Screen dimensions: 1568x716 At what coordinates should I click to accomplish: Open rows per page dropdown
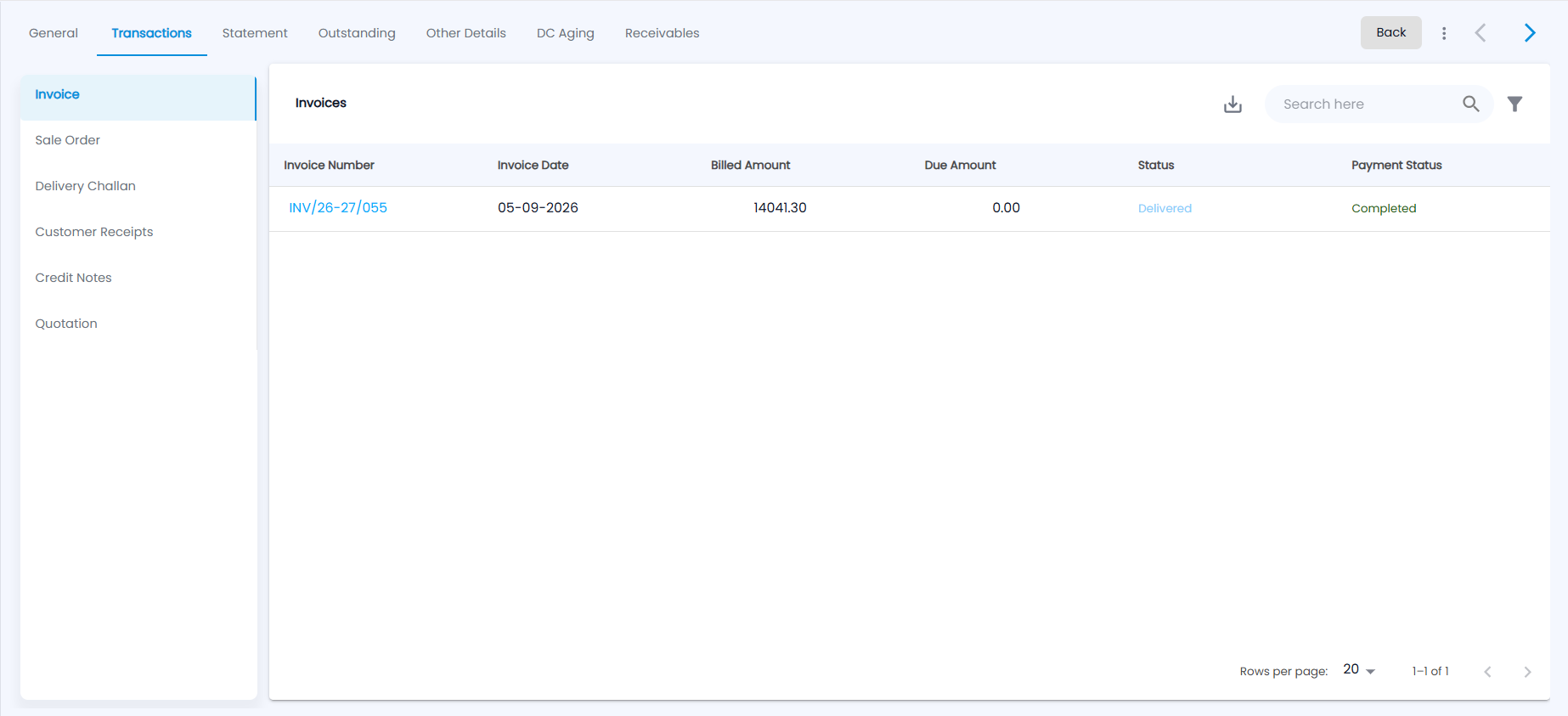click(x=1359, y=670)
